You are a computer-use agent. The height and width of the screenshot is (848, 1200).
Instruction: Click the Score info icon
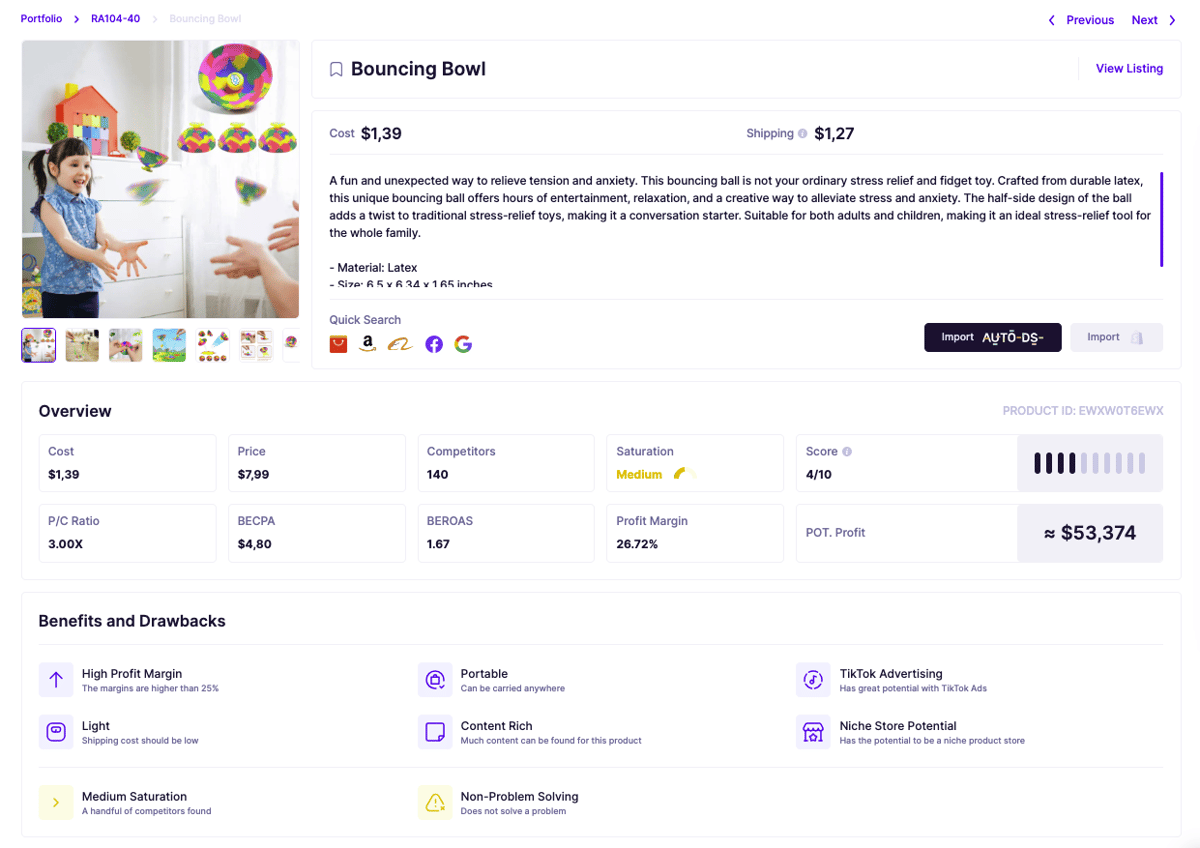[x=847, y=452]
